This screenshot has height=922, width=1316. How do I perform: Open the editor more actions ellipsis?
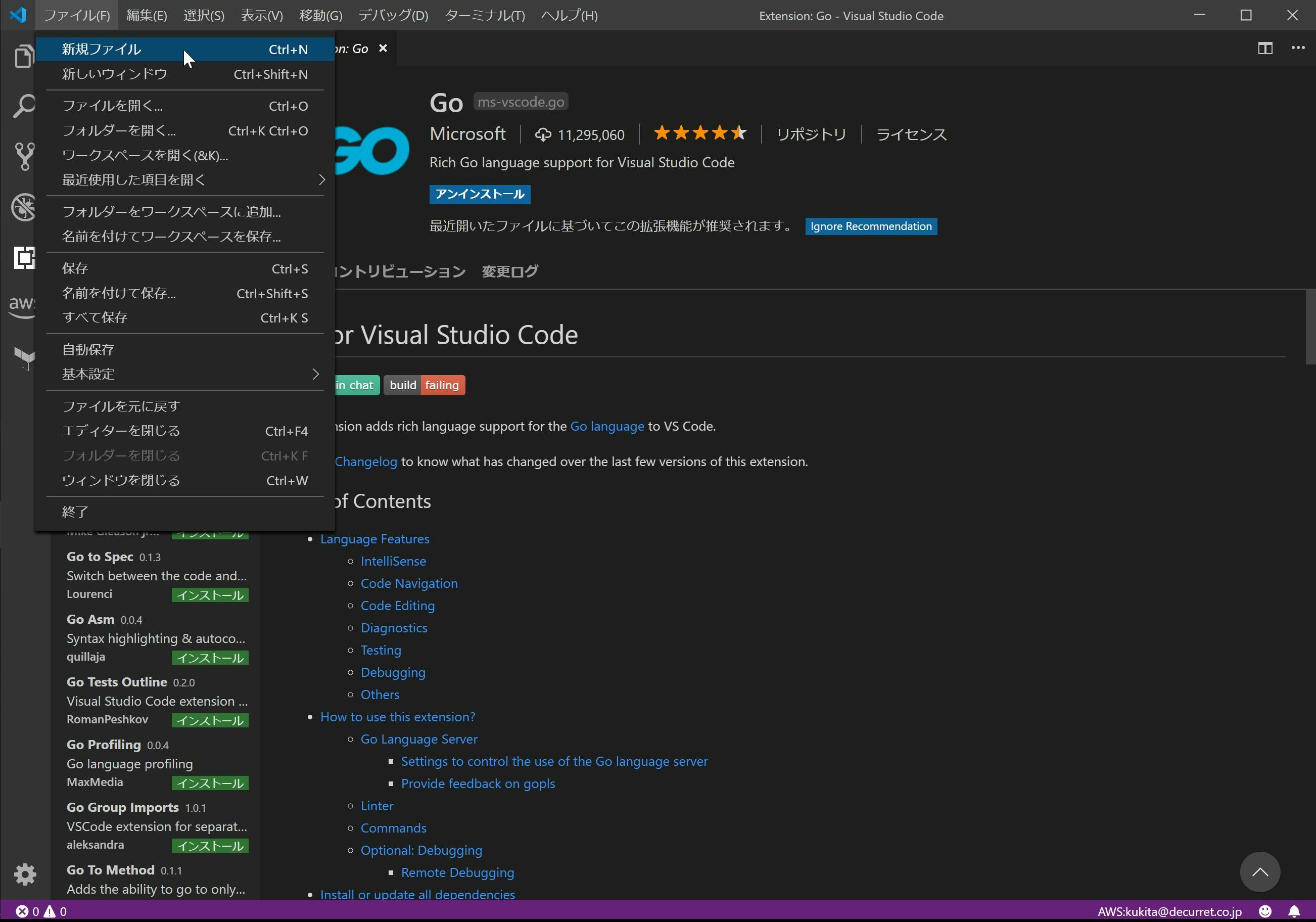pos(1298,48)
